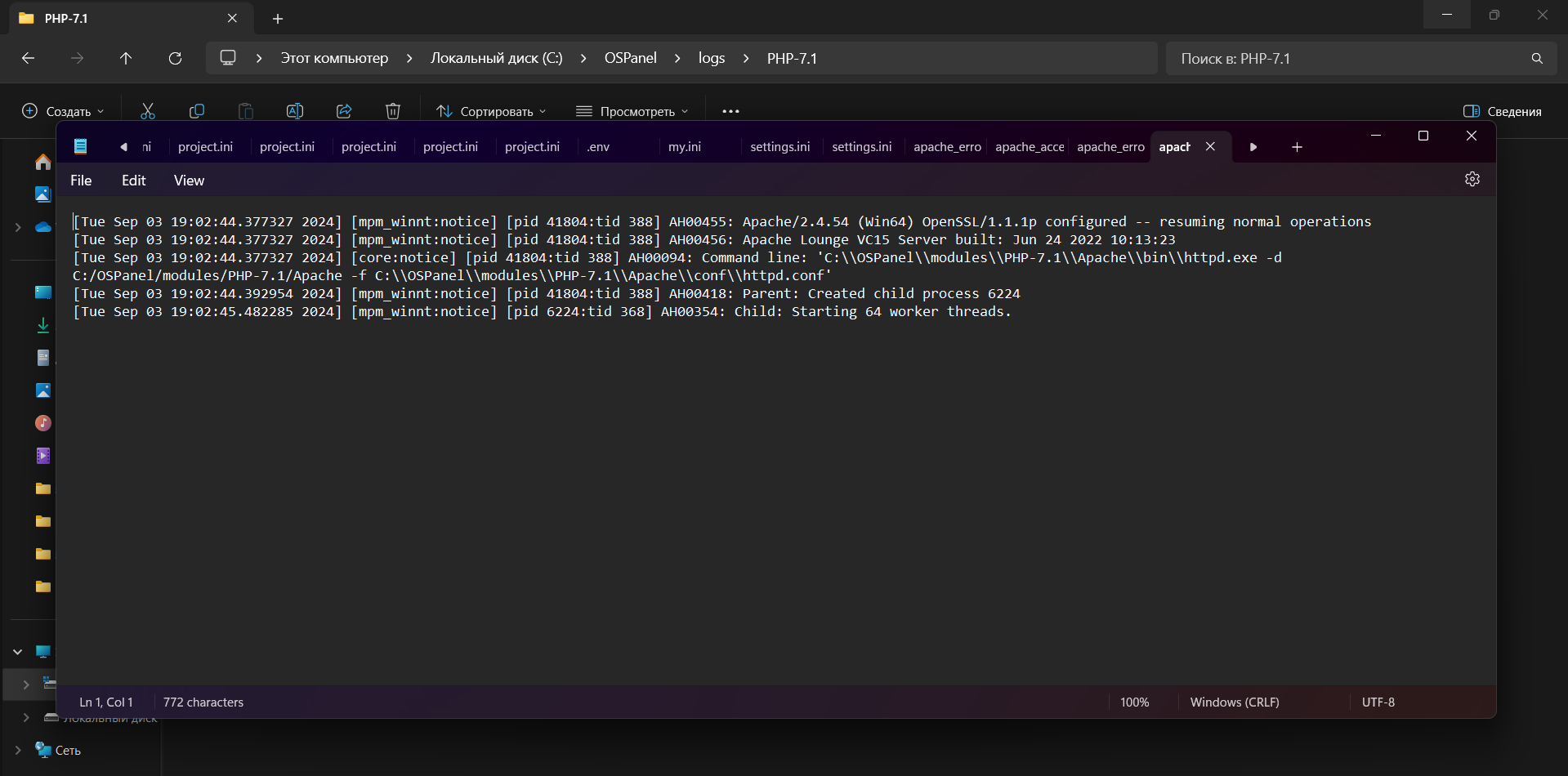
Task: Click the Paste clipboard icon in Explorer
Action: 246,111
